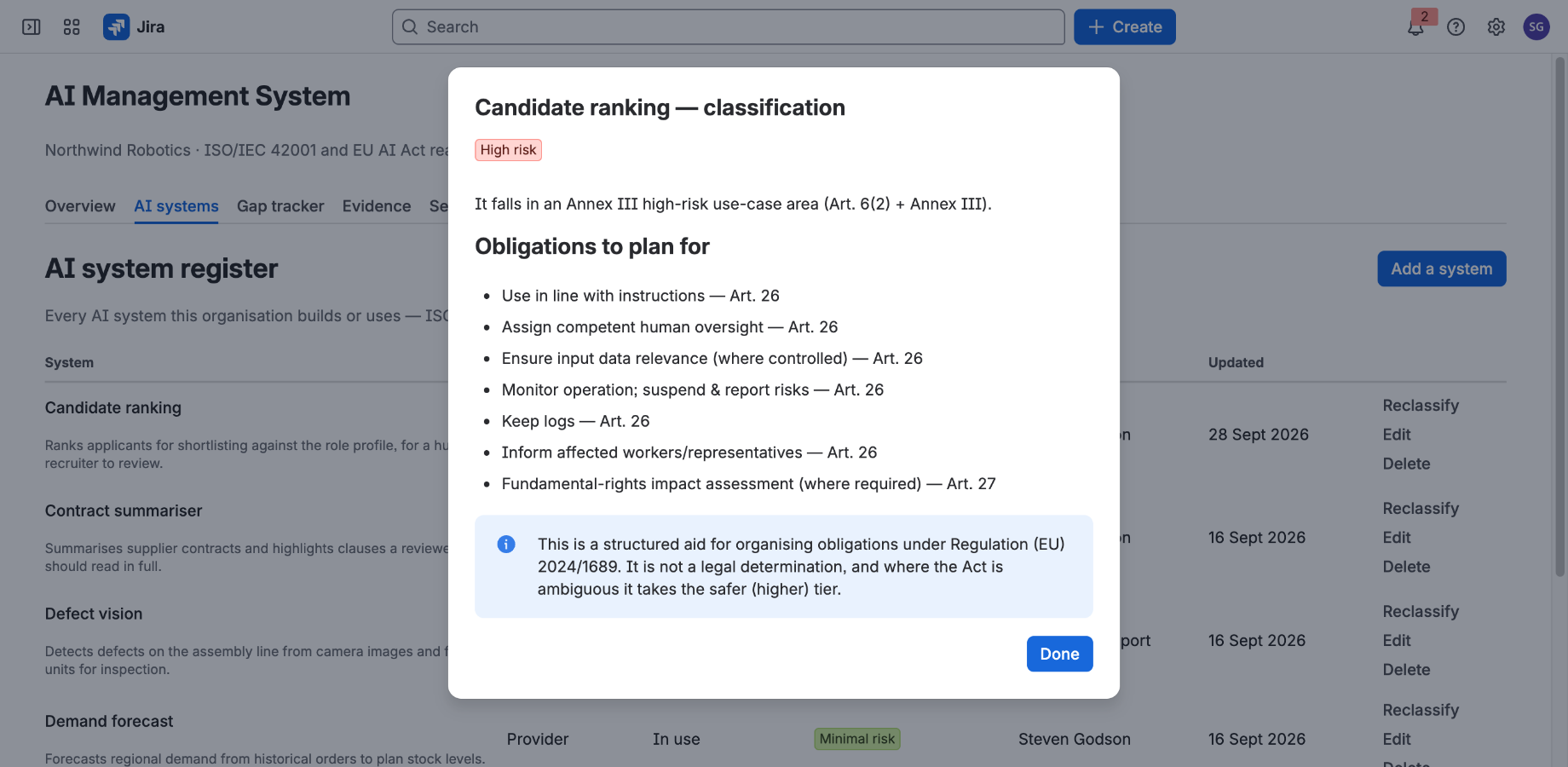The width and height of the screenshot is (1568, 767).
Task: Collapse the sidebar panel icon
Action: [32, 27]
